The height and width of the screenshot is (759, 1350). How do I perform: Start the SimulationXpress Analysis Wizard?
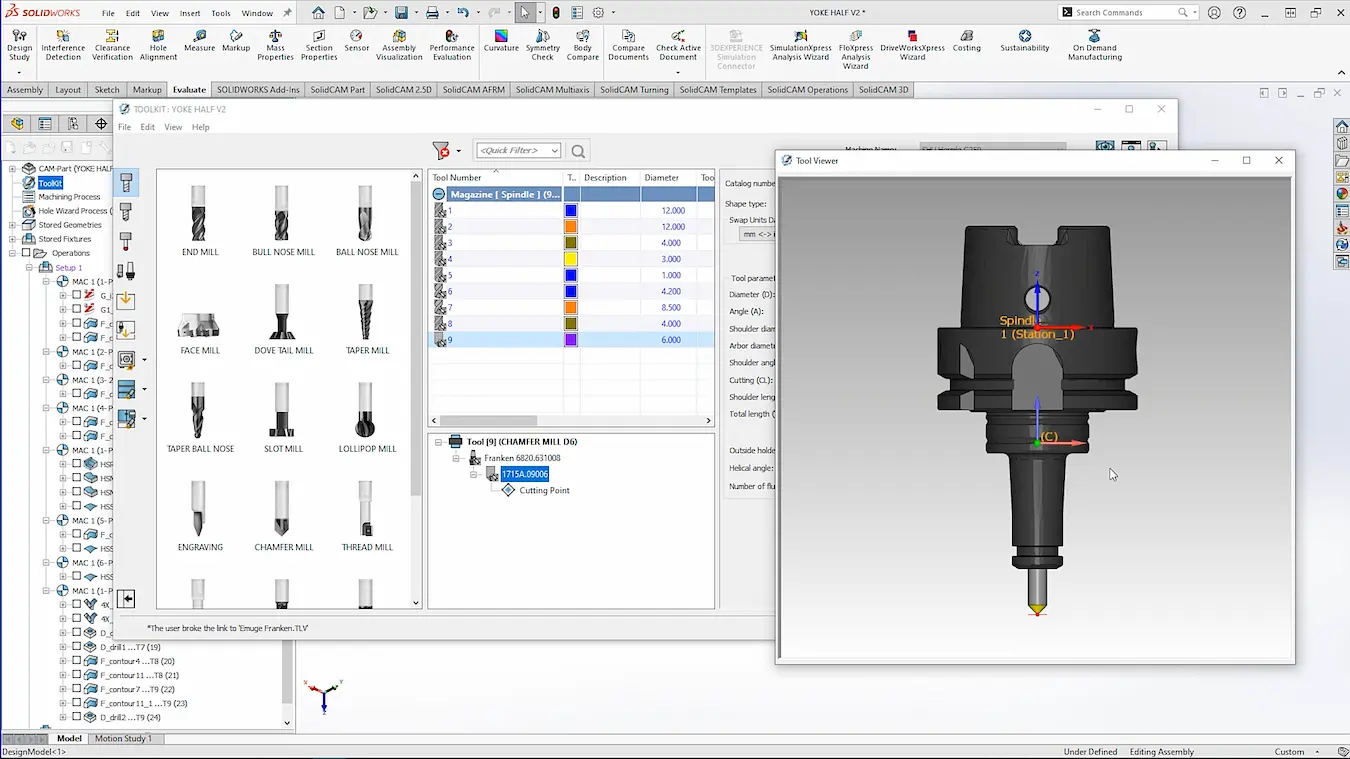tap(800, 46)
